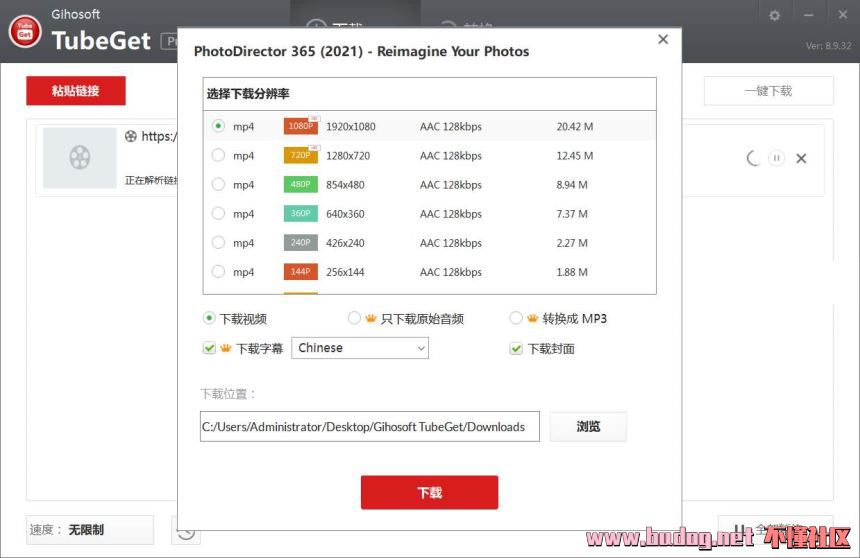
Task: Click the red download button
Action: click(429, 492)
